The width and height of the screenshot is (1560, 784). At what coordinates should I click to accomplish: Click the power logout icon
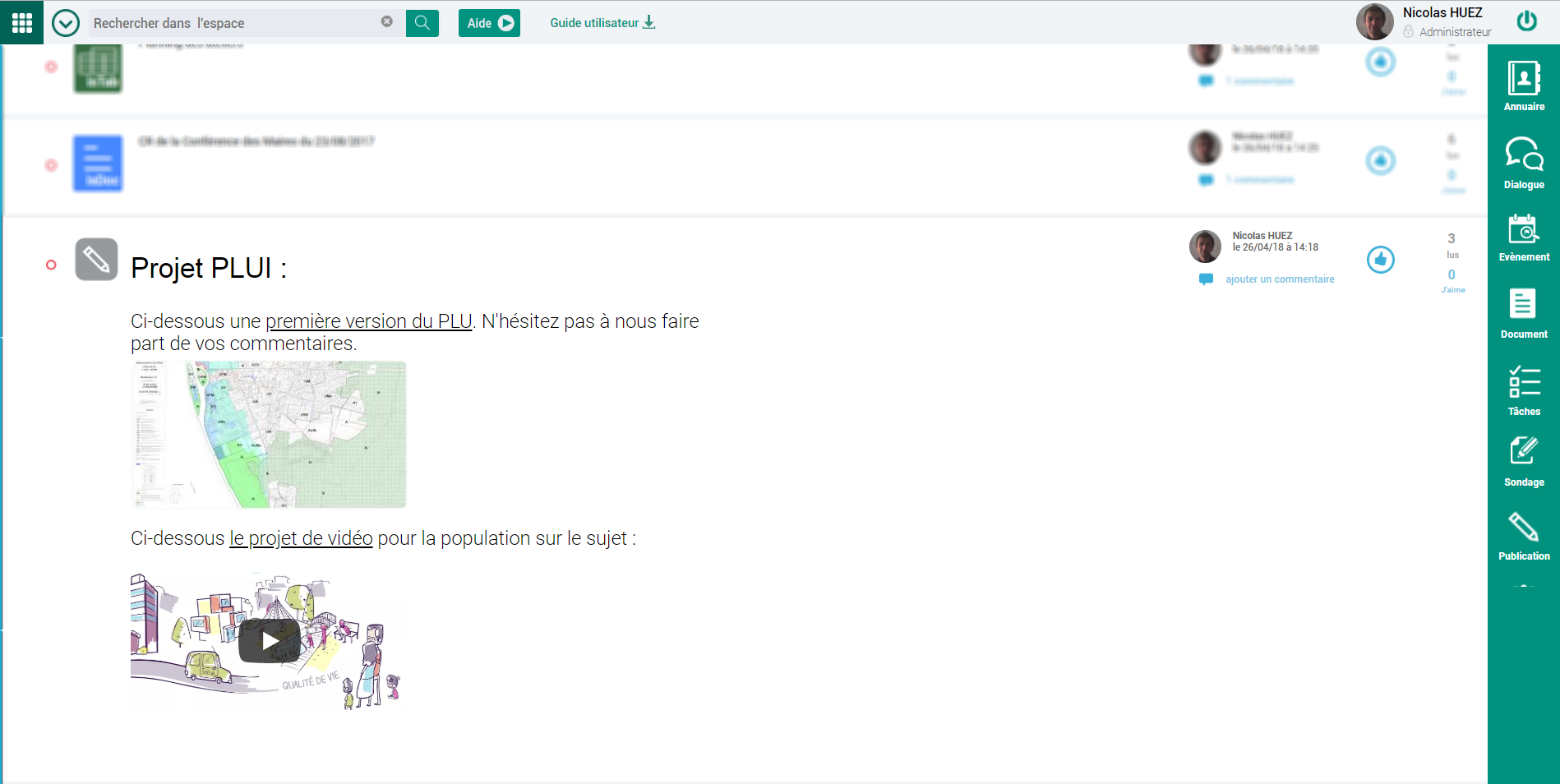point(1527,21)
